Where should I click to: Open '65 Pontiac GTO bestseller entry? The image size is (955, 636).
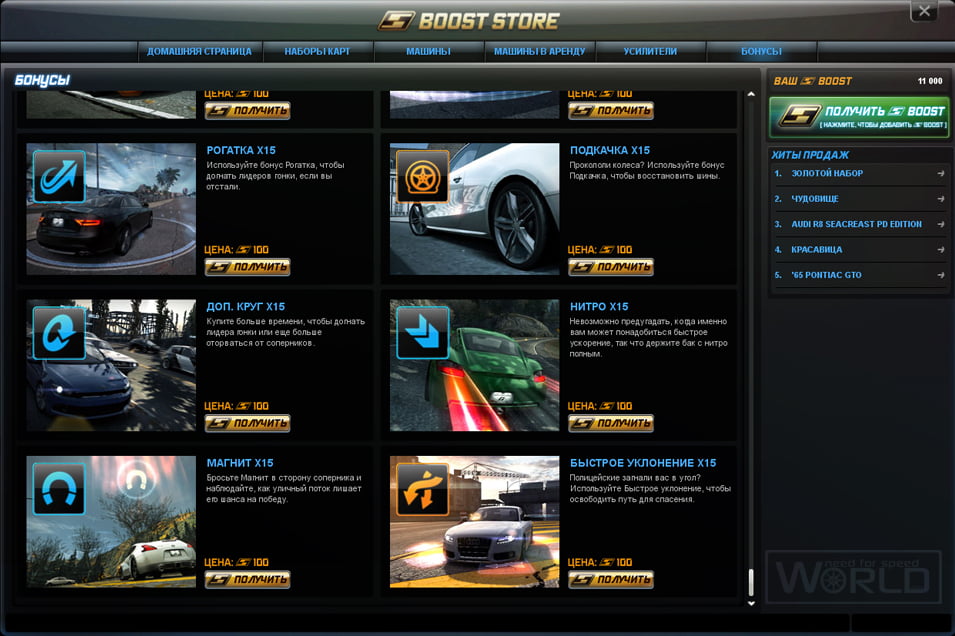tap(859, 275)
